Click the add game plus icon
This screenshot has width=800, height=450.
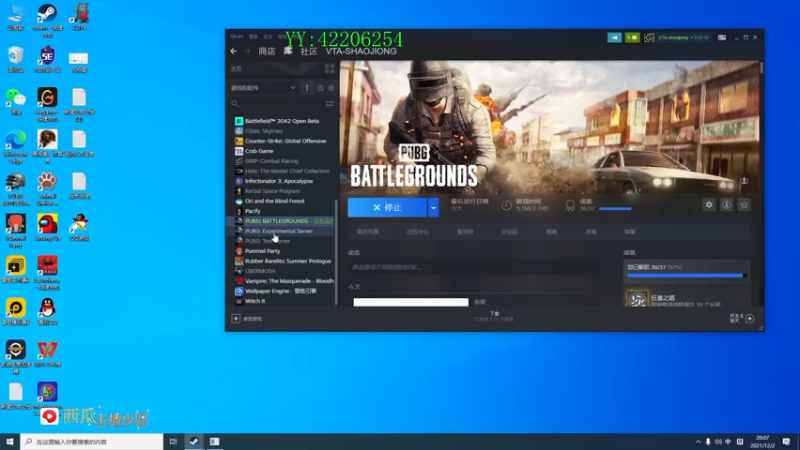(236, 318)
